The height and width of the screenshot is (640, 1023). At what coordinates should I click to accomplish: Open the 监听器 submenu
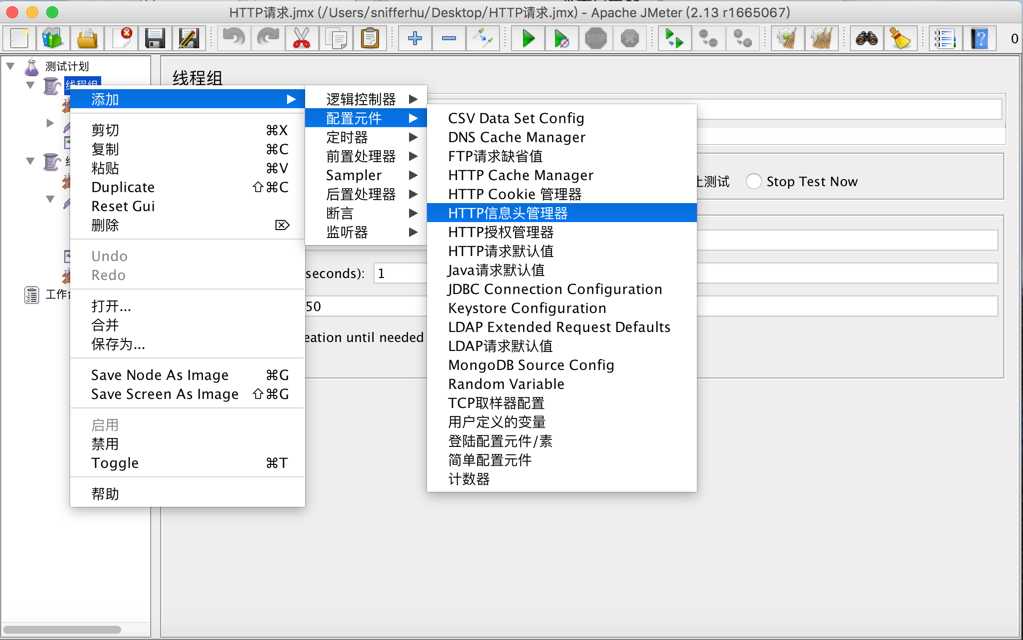point(367,232)
